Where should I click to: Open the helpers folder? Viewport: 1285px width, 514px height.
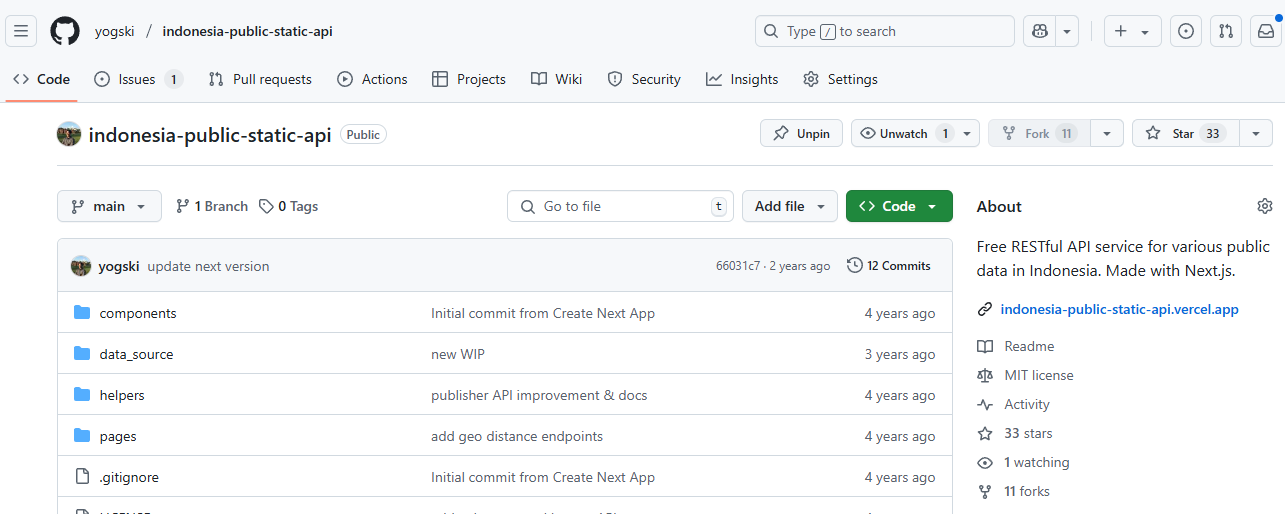click(x=122, y=395)
